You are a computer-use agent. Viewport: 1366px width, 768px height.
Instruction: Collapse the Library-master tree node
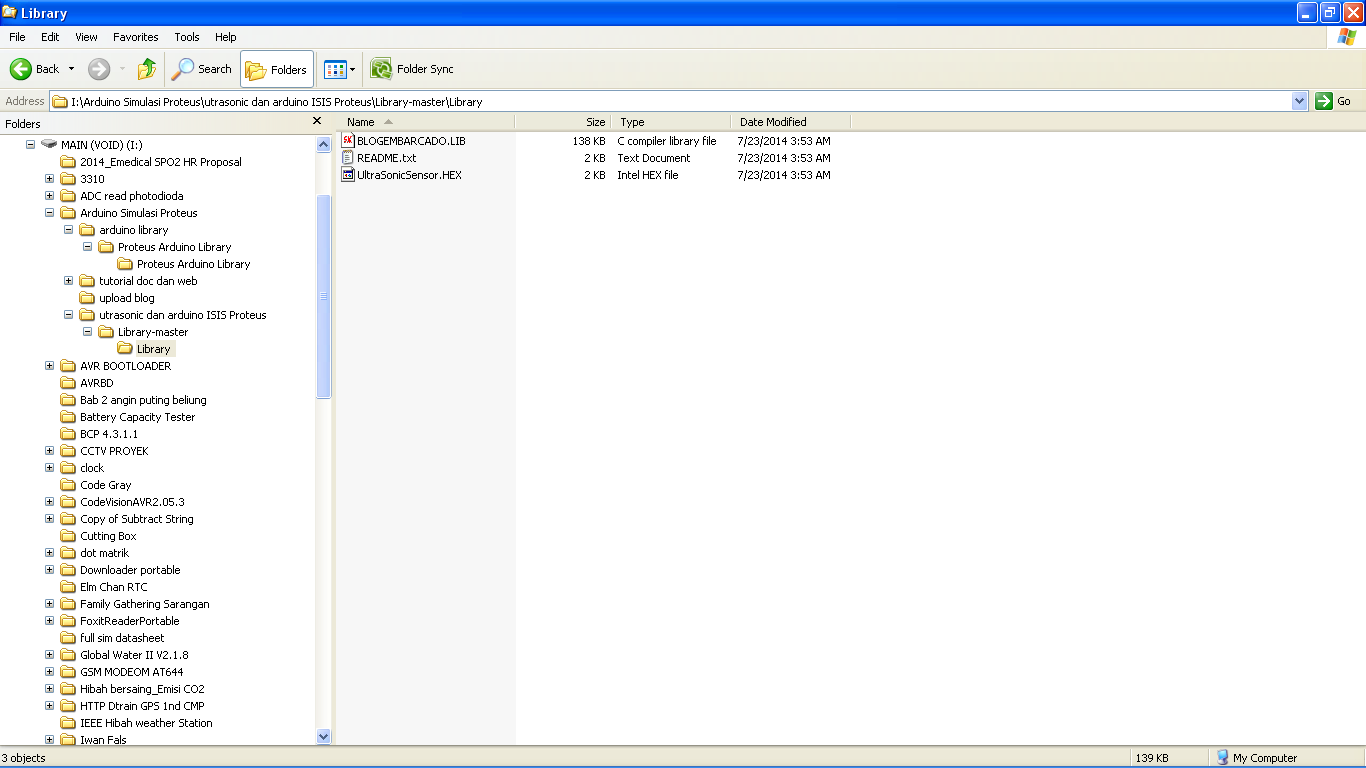point(88,332)
